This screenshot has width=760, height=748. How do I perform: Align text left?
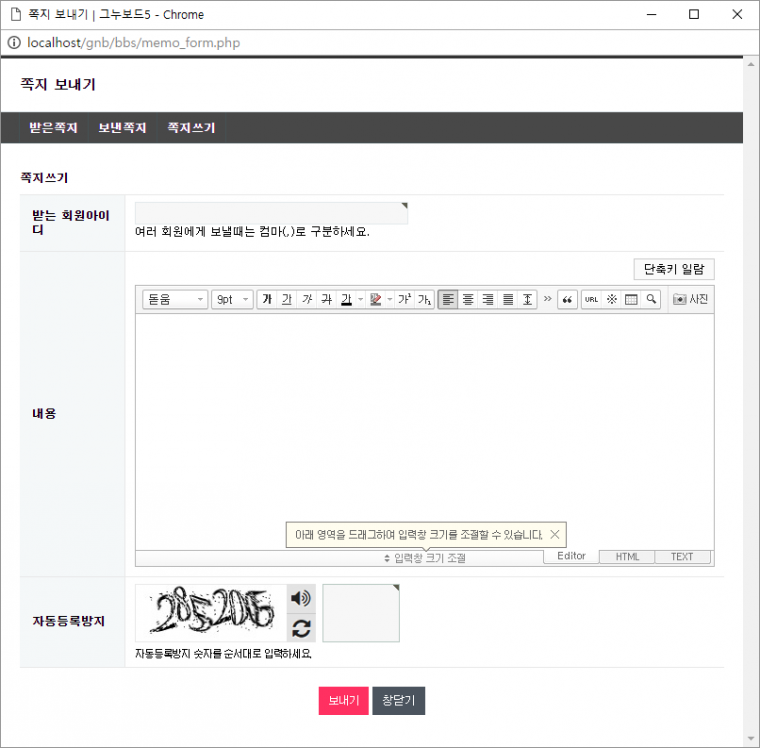coord(448,299)
